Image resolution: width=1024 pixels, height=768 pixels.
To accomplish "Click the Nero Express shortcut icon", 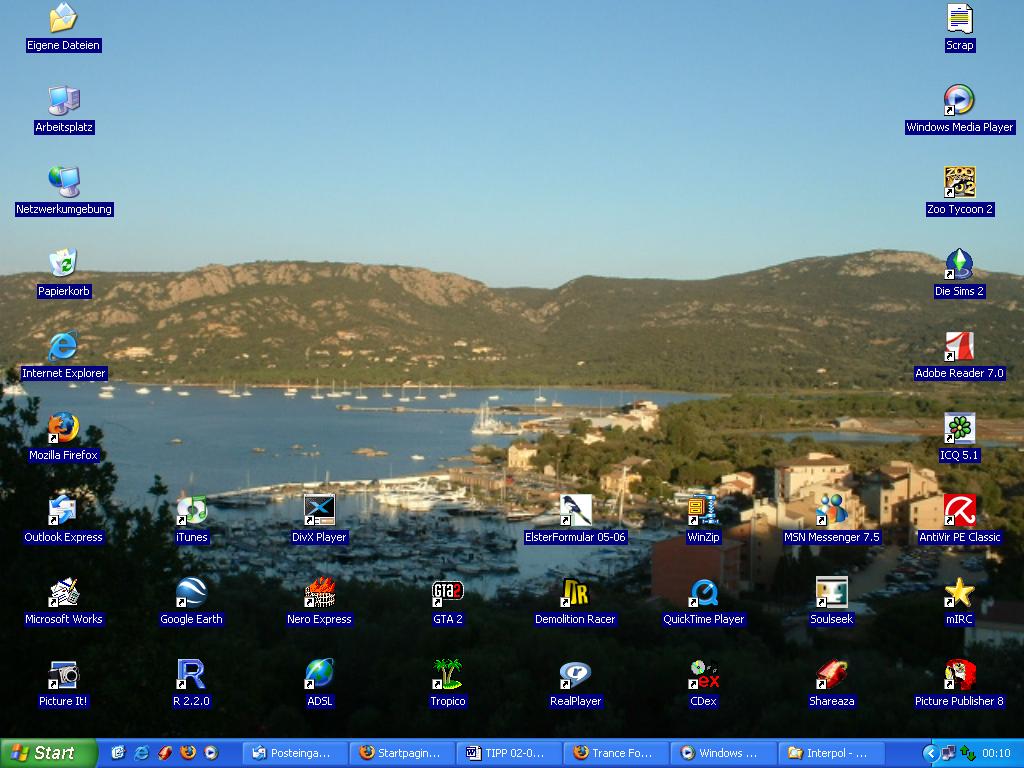I will coord(319,592).
